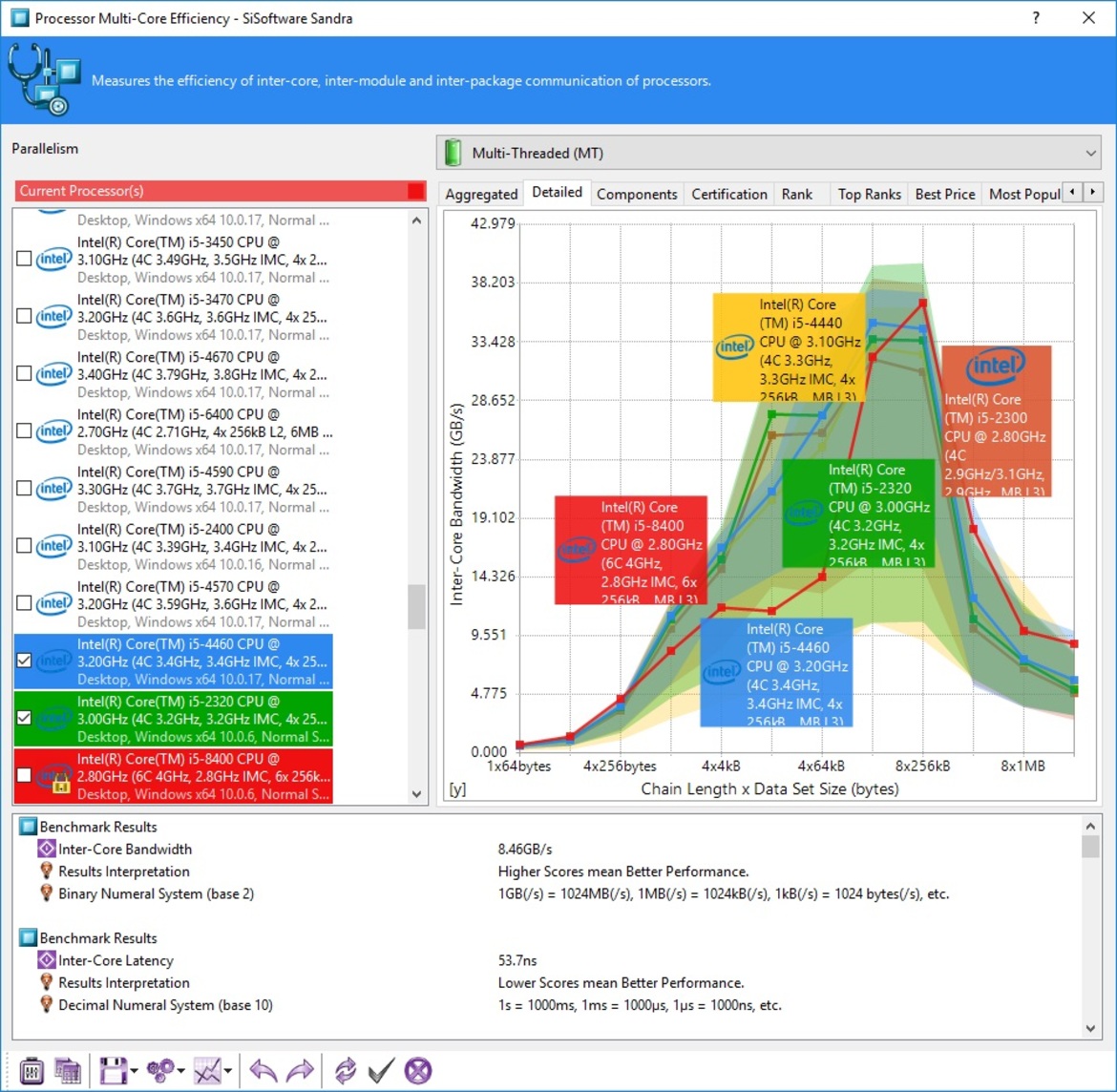This screenshot has height=1092, width=1117.
Task: Open the gears options dropdown arrow
Action: tap(181, 1071)
